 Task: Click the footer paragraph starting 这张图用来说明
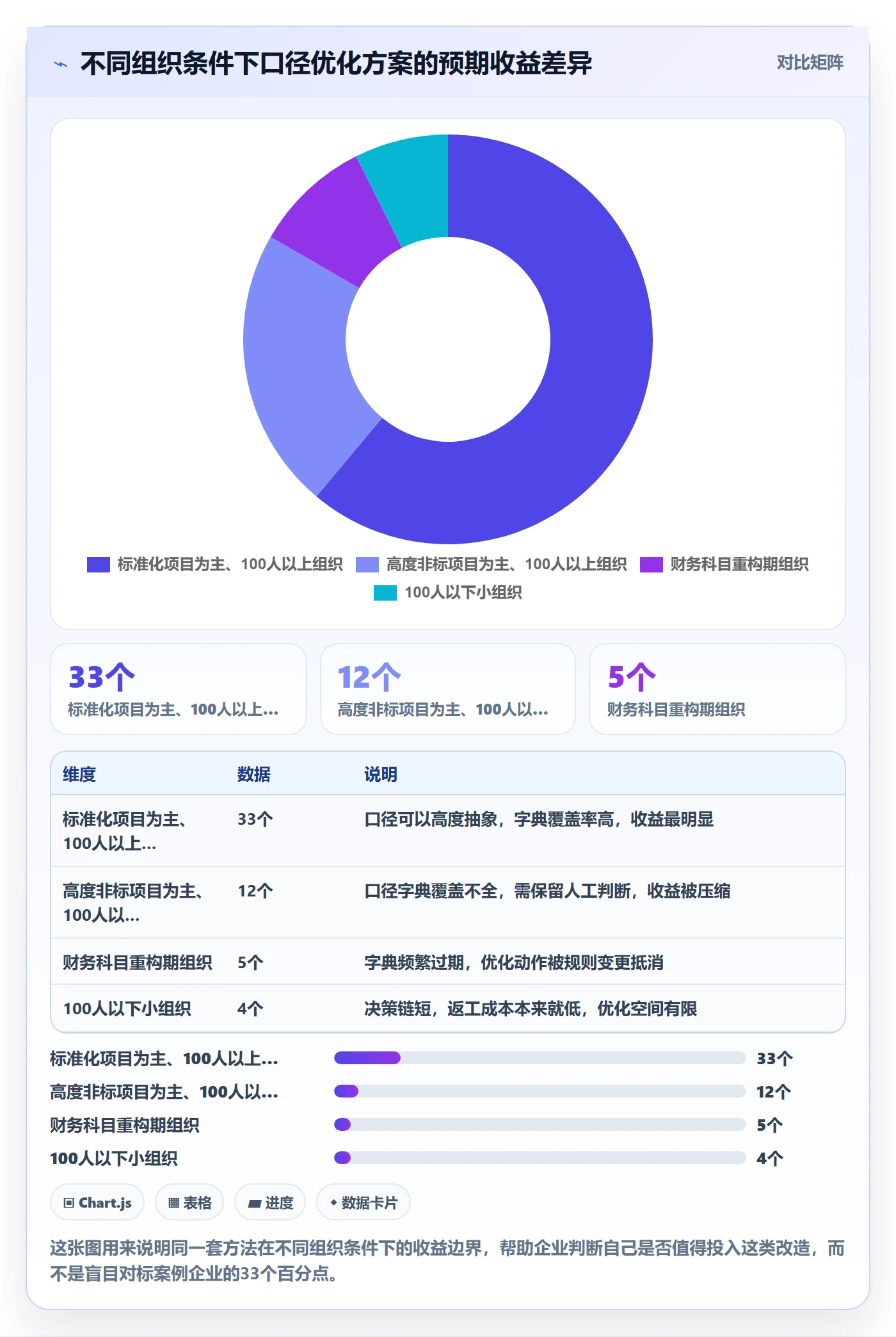coord(447,1260)
